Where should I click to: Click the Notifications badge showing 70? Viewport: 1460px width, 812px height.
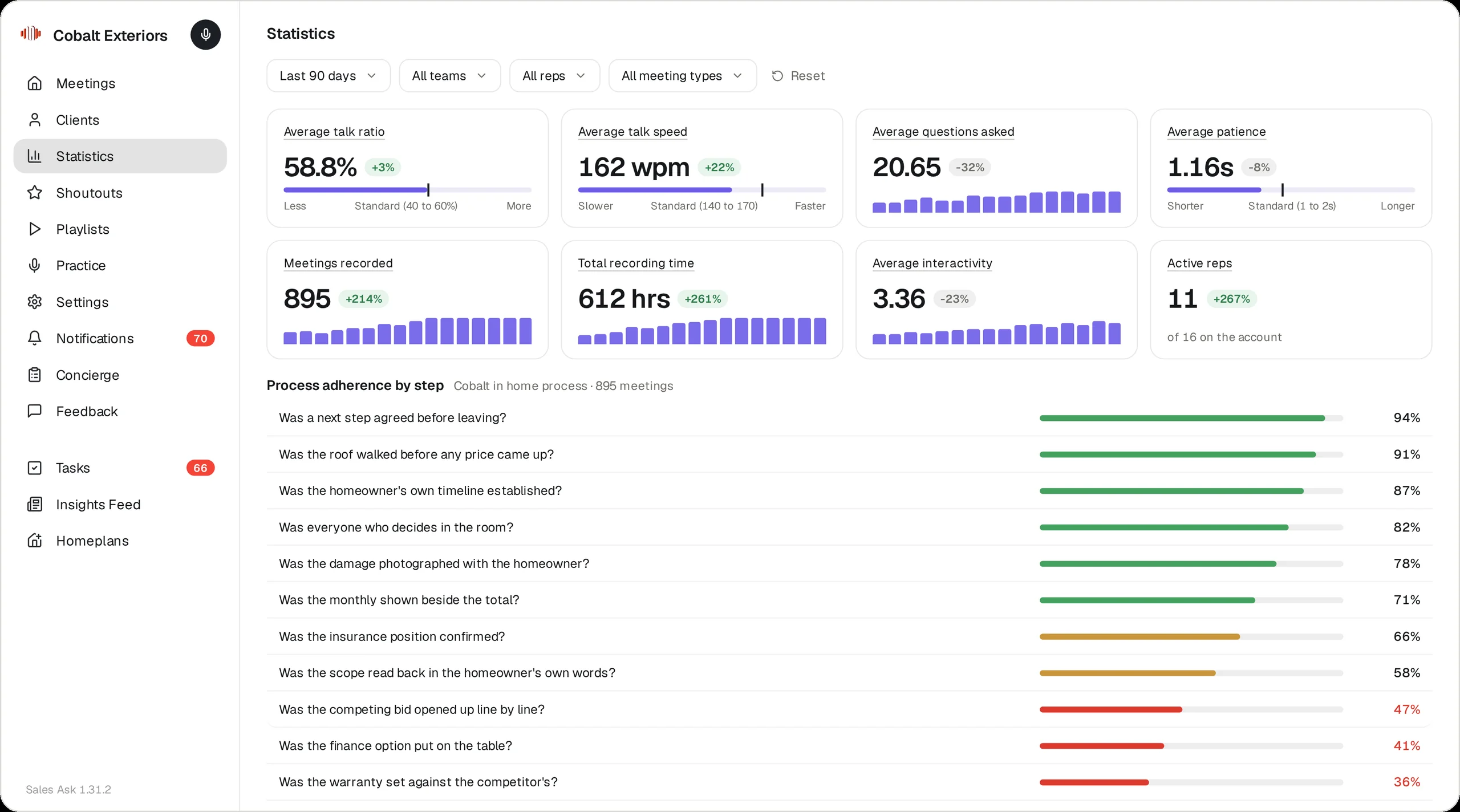tap(200, 339)
